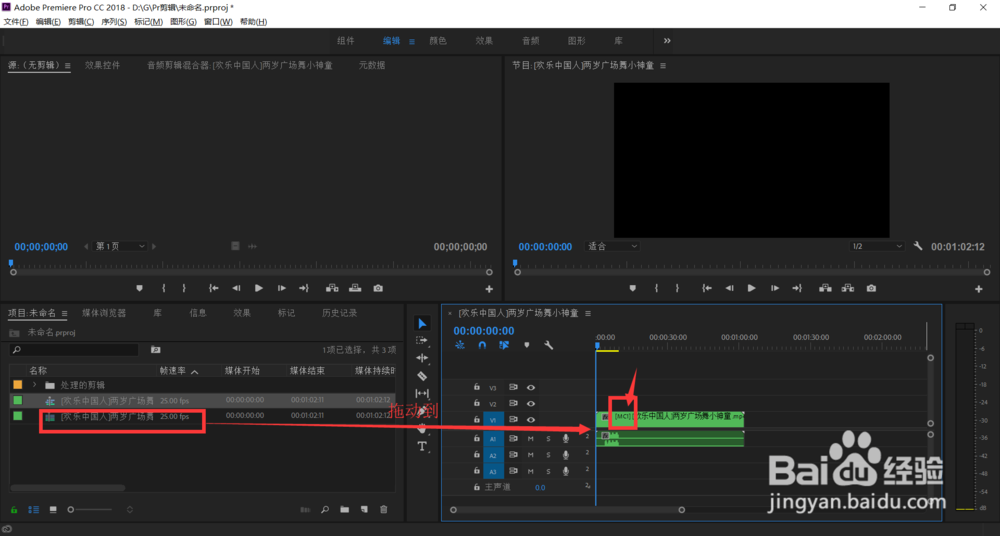Switch Project panel to icon view
The width and height of the screenshot is (1000, 536).
tap(53, 509)
